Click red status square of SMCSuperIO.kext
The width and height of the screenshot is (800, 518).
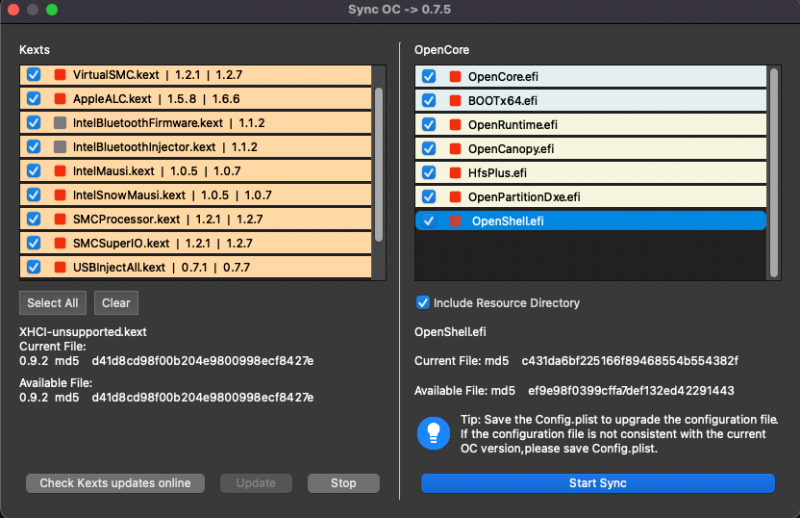[60, 243]
